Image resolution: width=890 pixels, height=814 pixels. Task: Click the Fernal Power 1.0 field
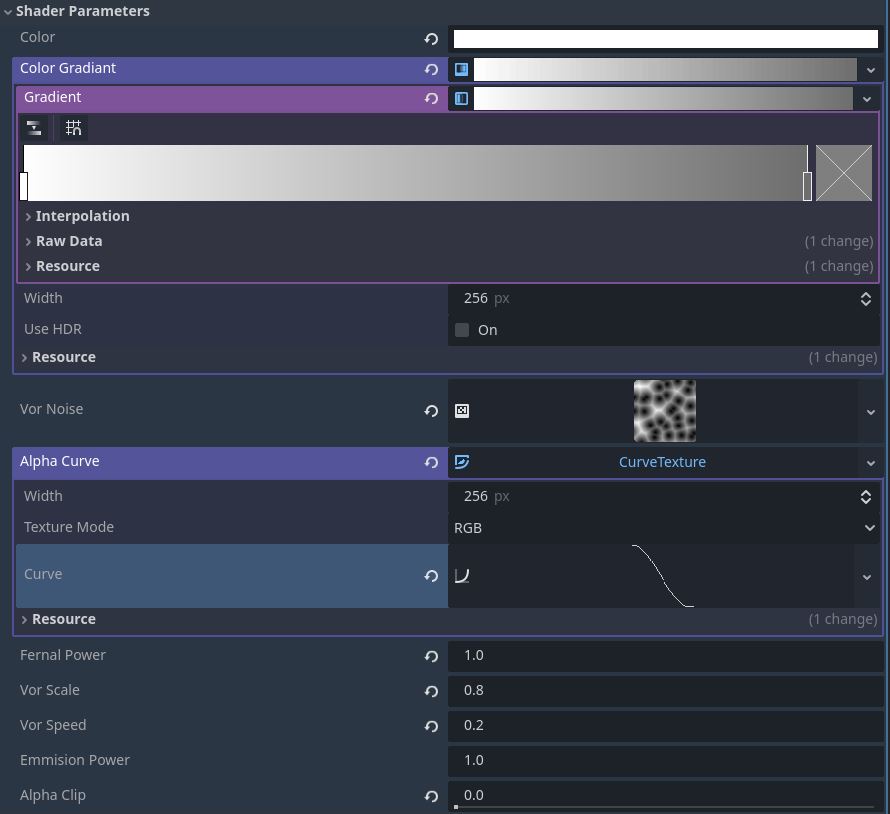(x=665, y=656)
